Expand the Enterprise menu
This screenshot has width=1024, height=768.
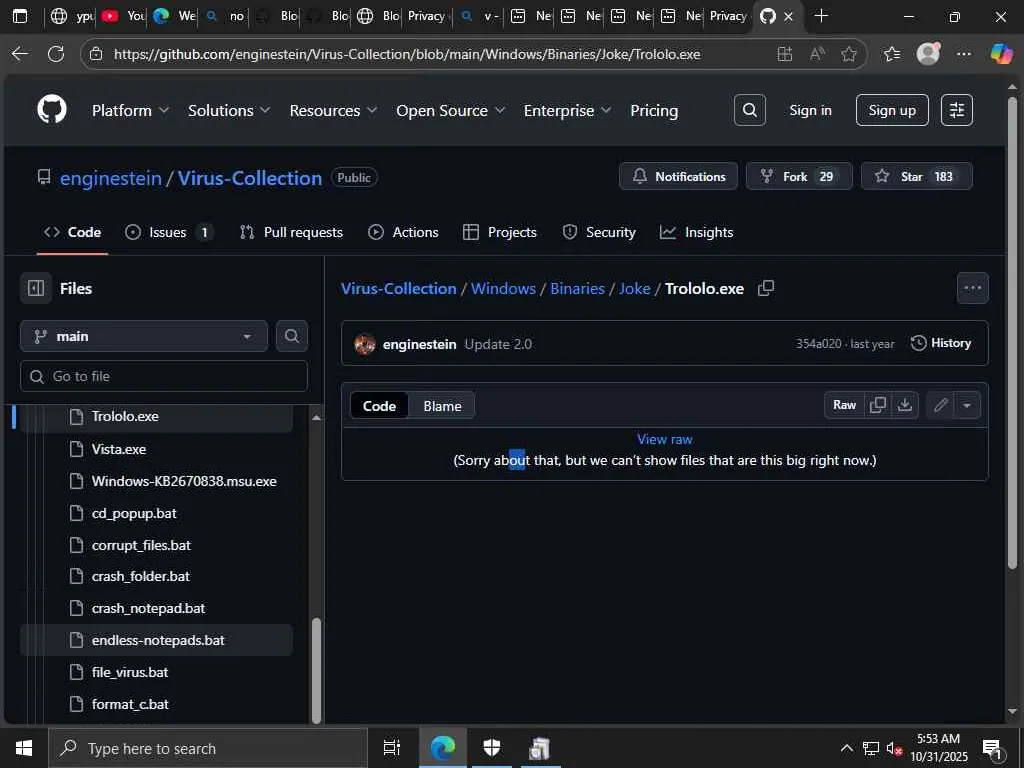click(568, 110)
